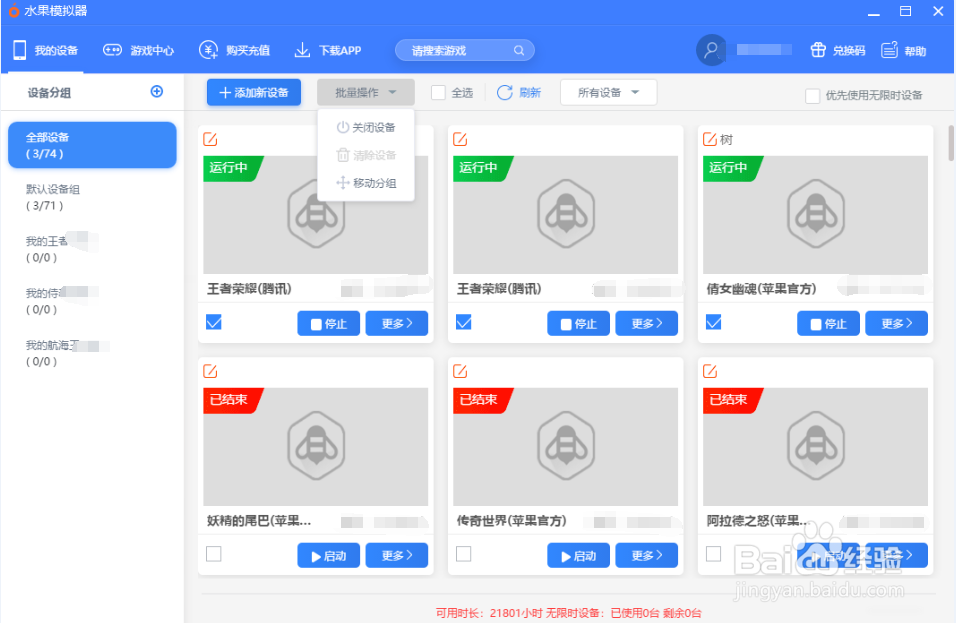
Task: Open 阿拉德之怒 device thumbnail
Action: click(x=816, y=447)
